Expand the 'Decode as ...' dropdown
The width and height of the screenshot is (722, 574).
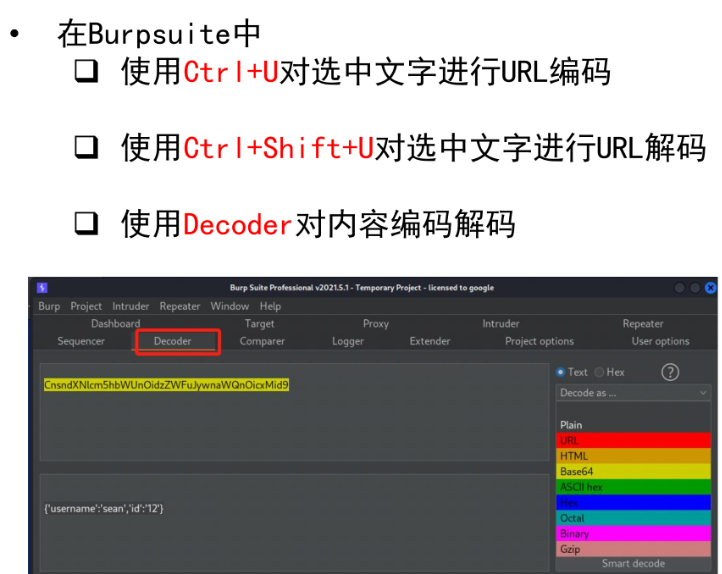pos(633,393)
